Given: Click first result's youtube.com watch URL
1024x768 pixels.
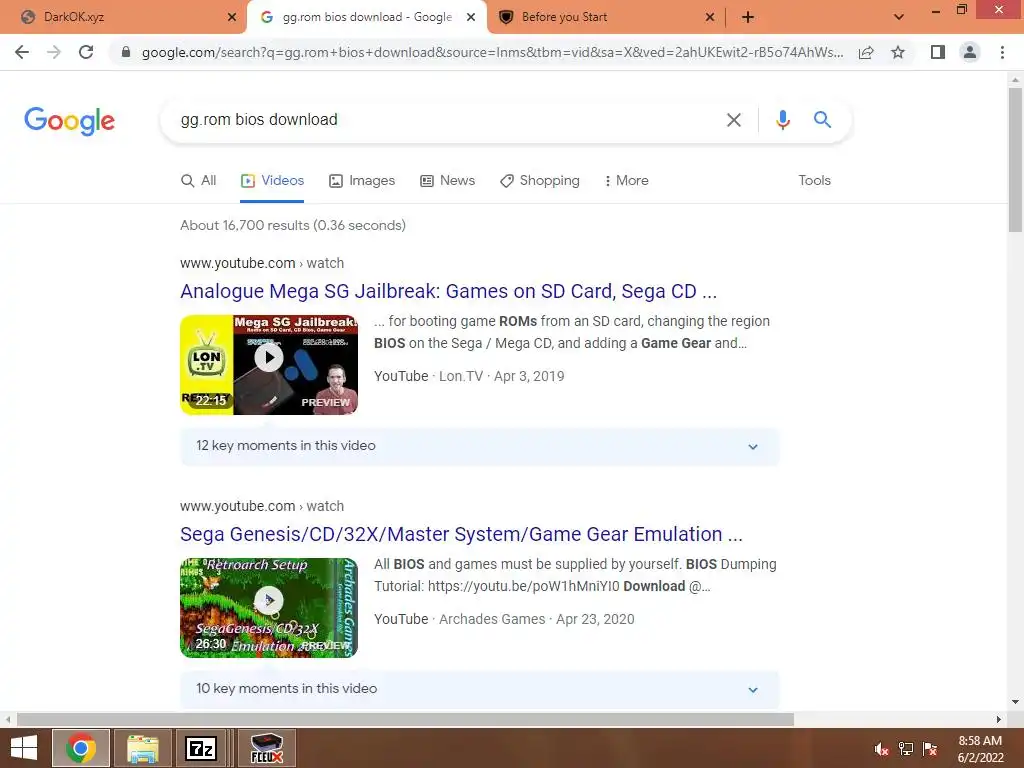Looking at the screenshot, I should (x=262, y=263).
